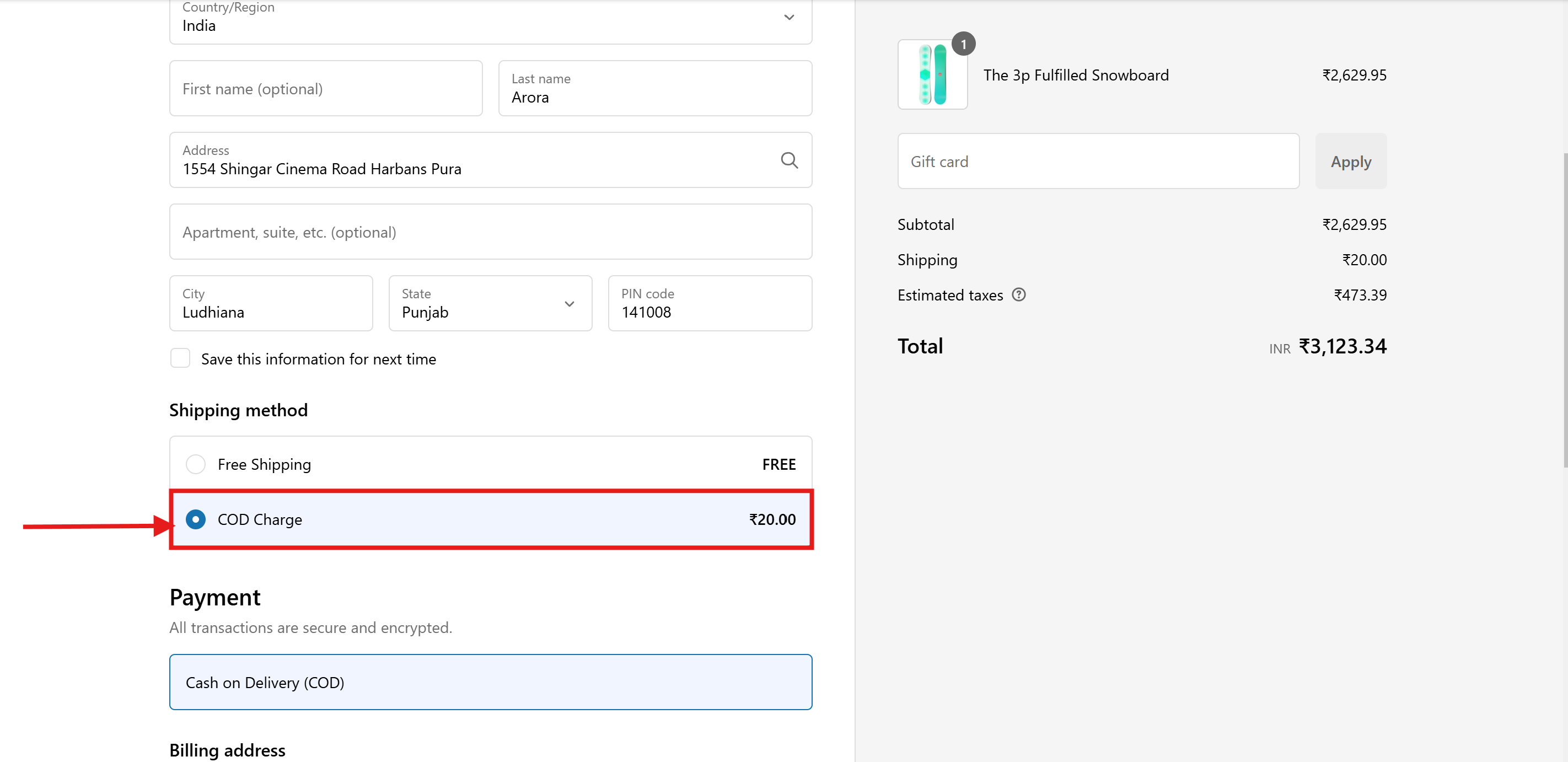Viewport: 1568px width, 762px height.
Task: Select the COD Charge radio button
Action: coord(195,519)
